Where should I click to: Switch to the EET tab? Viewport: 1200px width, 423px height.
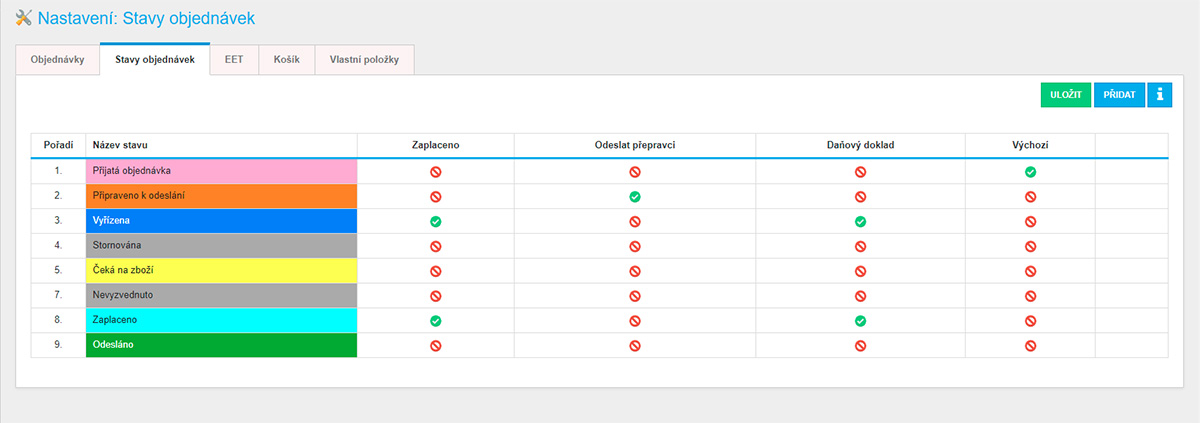(x=234, y=60)
